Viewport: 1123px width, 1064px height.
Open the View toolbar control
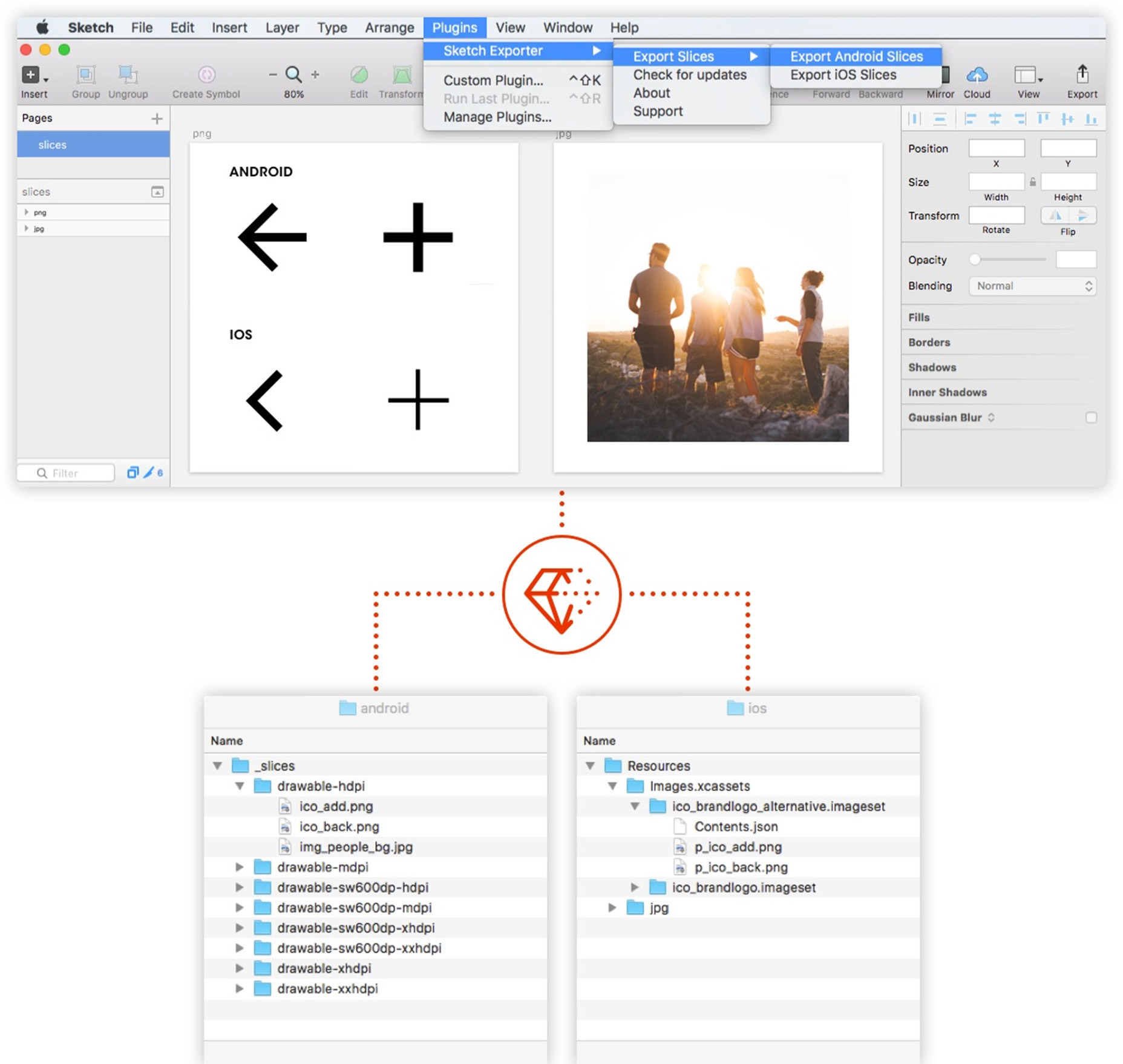[1028, 75]
